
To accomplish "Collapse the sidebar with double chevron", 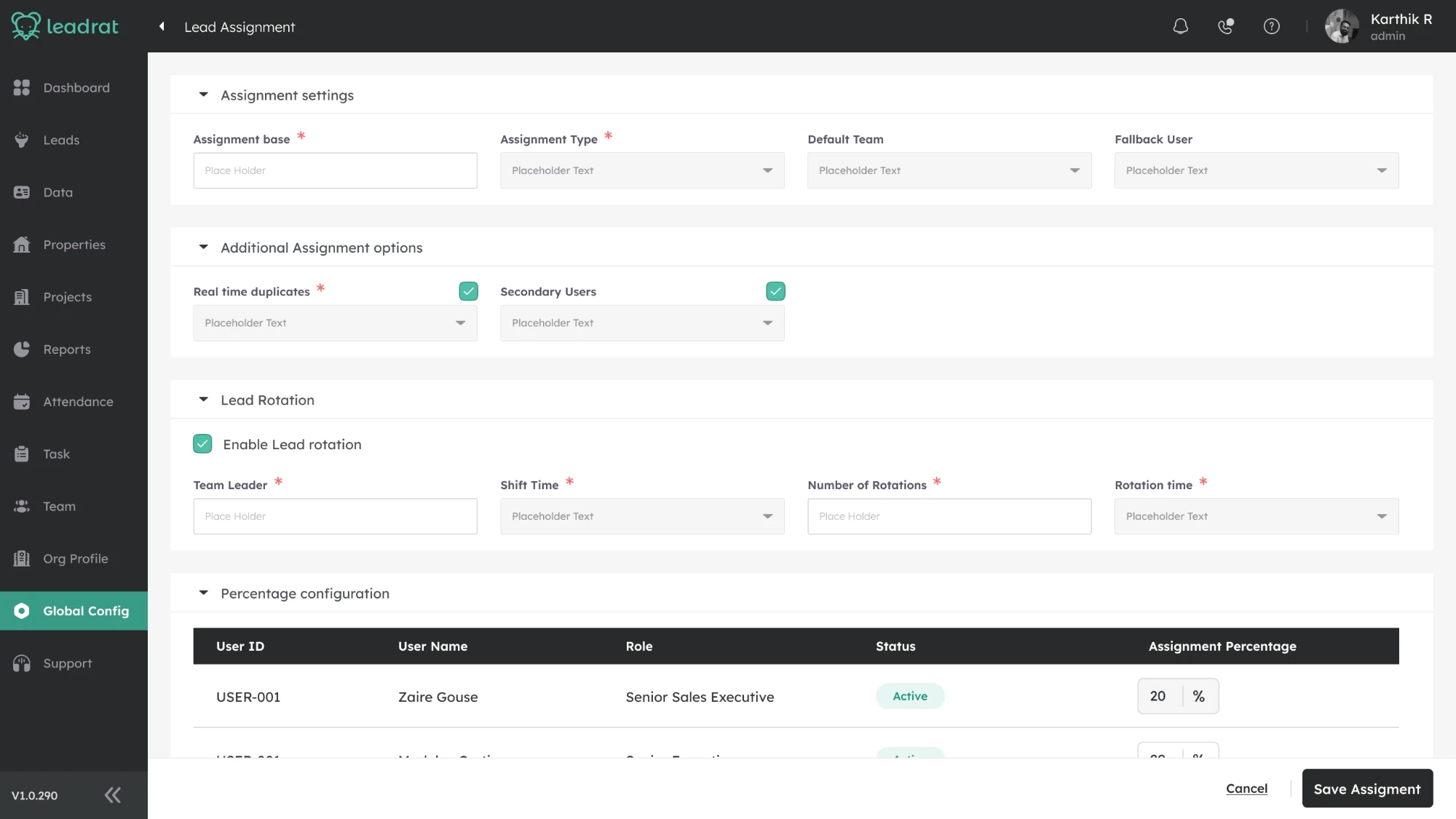I will tap(113, 795).
